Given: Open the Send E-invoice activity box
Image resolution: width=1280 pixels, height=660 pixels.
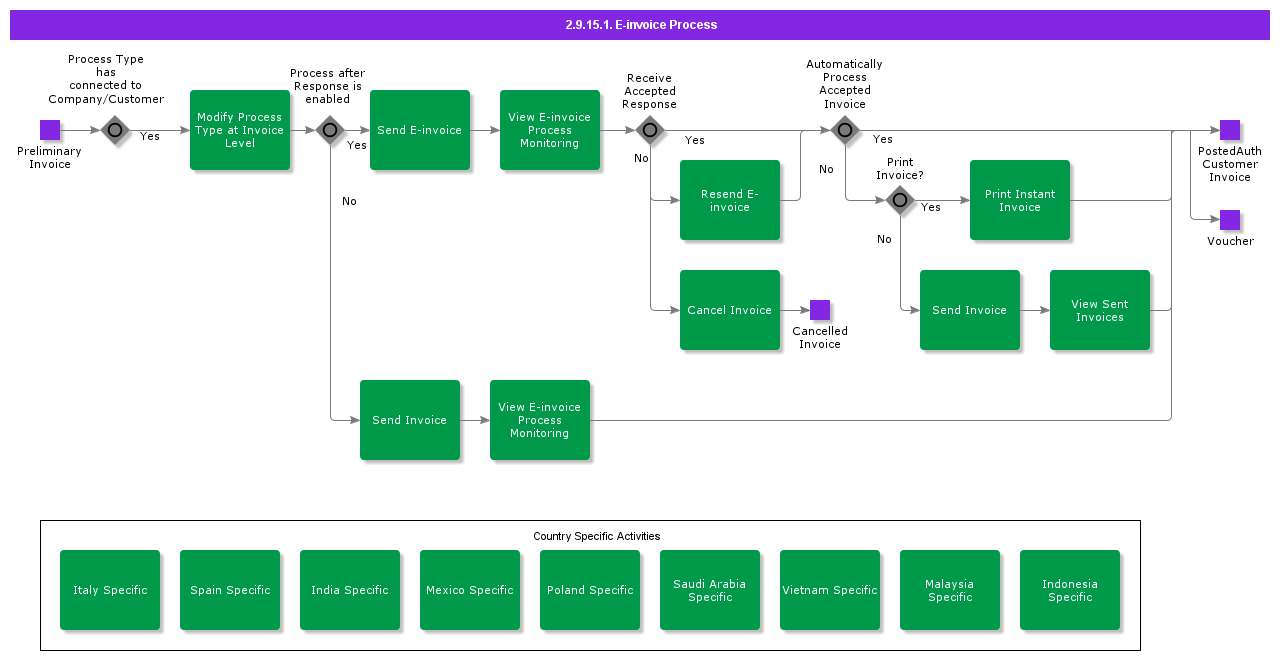Looking at the screenshot, I should pos(420,130).
